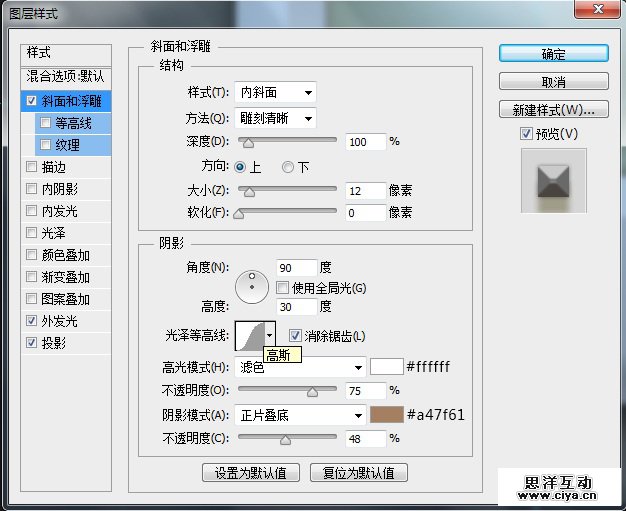
Task: Enable the 内阴影 checkbox
Action: [31, 188]
